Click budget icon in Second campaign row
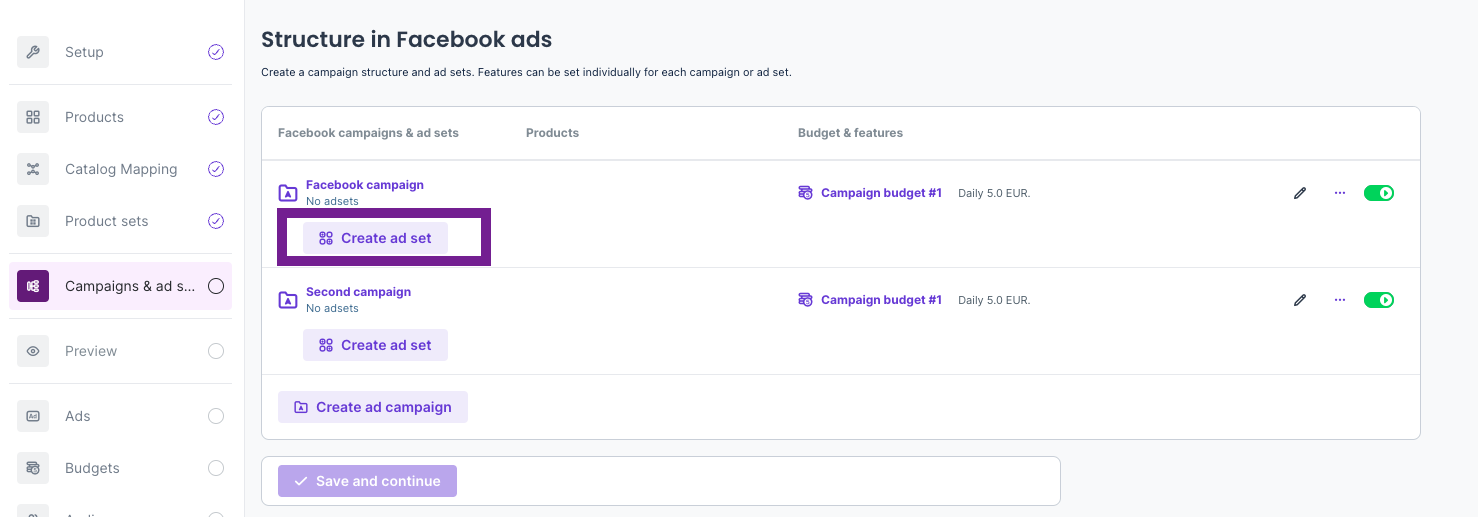The image size is (1478, 517). coord(805,300)
